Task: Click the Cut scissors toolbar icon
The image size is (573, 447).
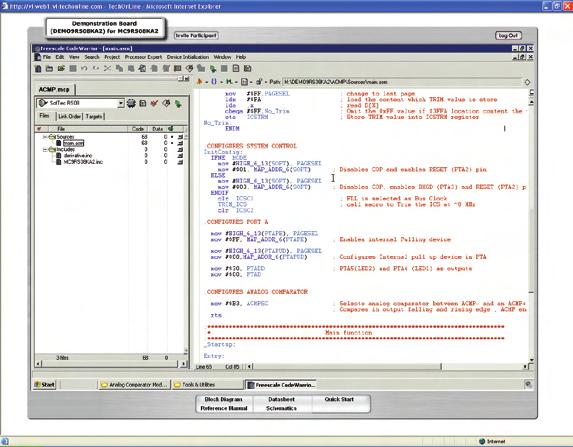Action: (107, 68)
